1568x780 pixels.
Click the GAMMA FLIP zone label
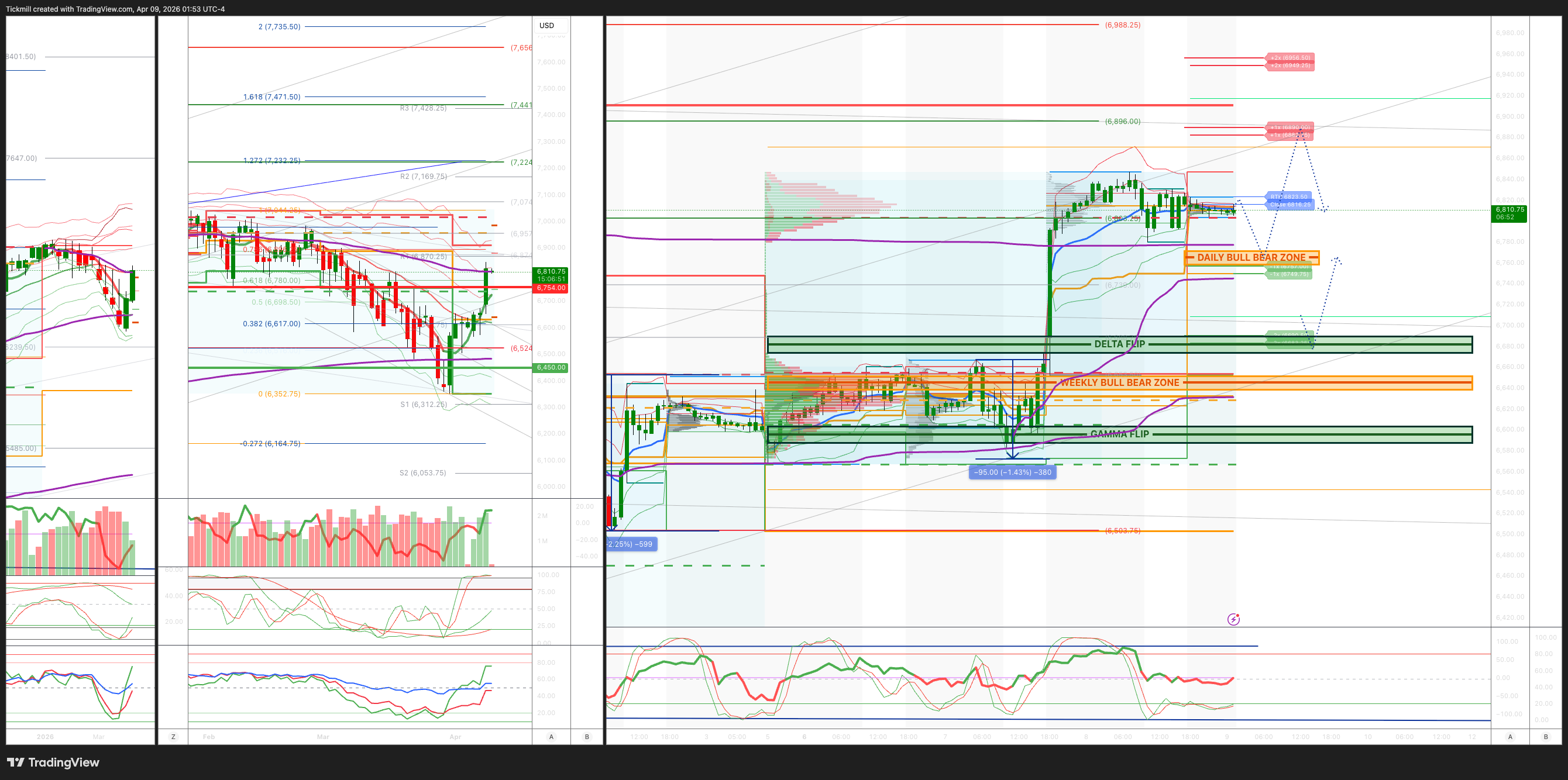1119,434
